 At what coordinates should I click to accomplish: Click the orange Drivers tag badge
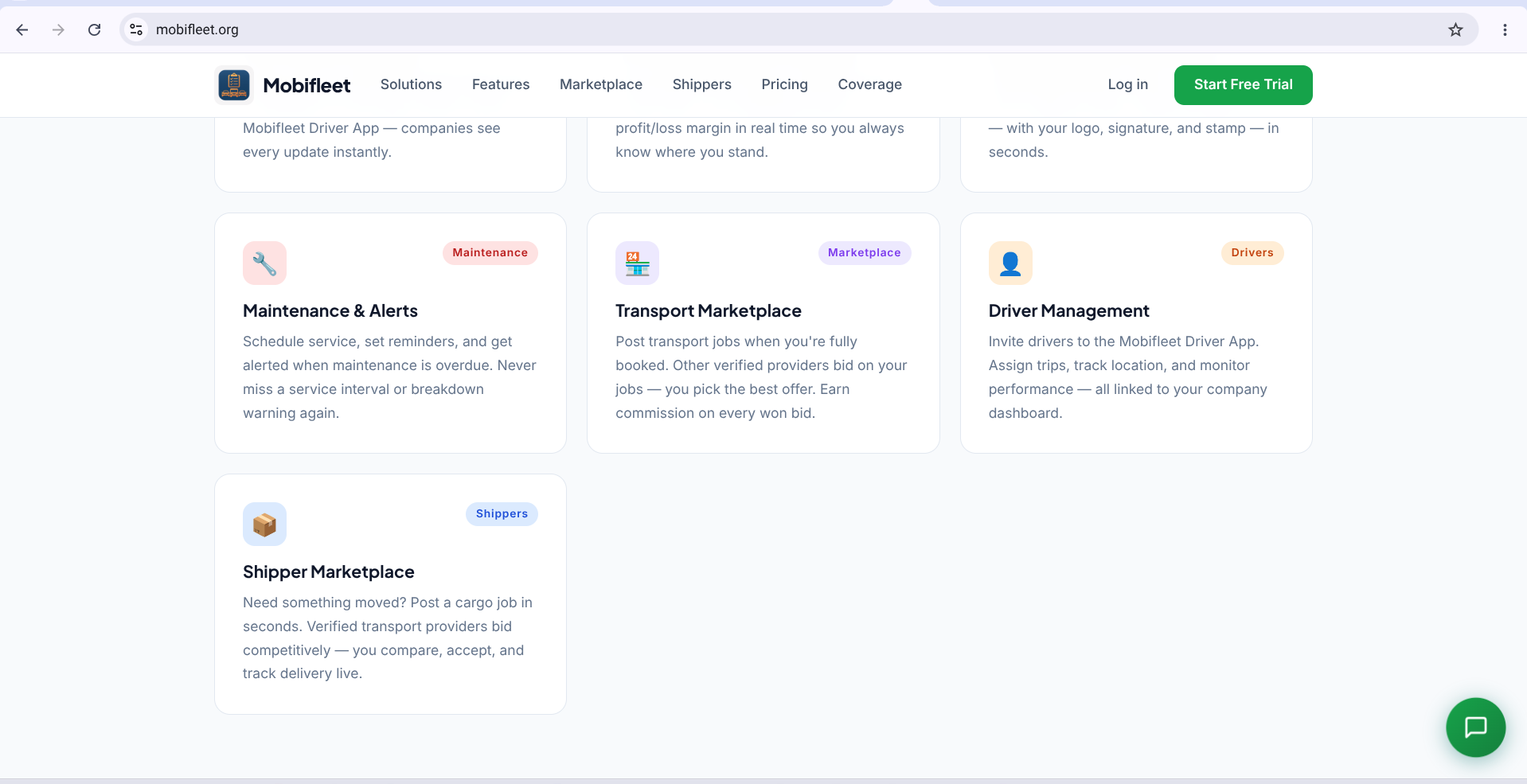[1252, 253]
